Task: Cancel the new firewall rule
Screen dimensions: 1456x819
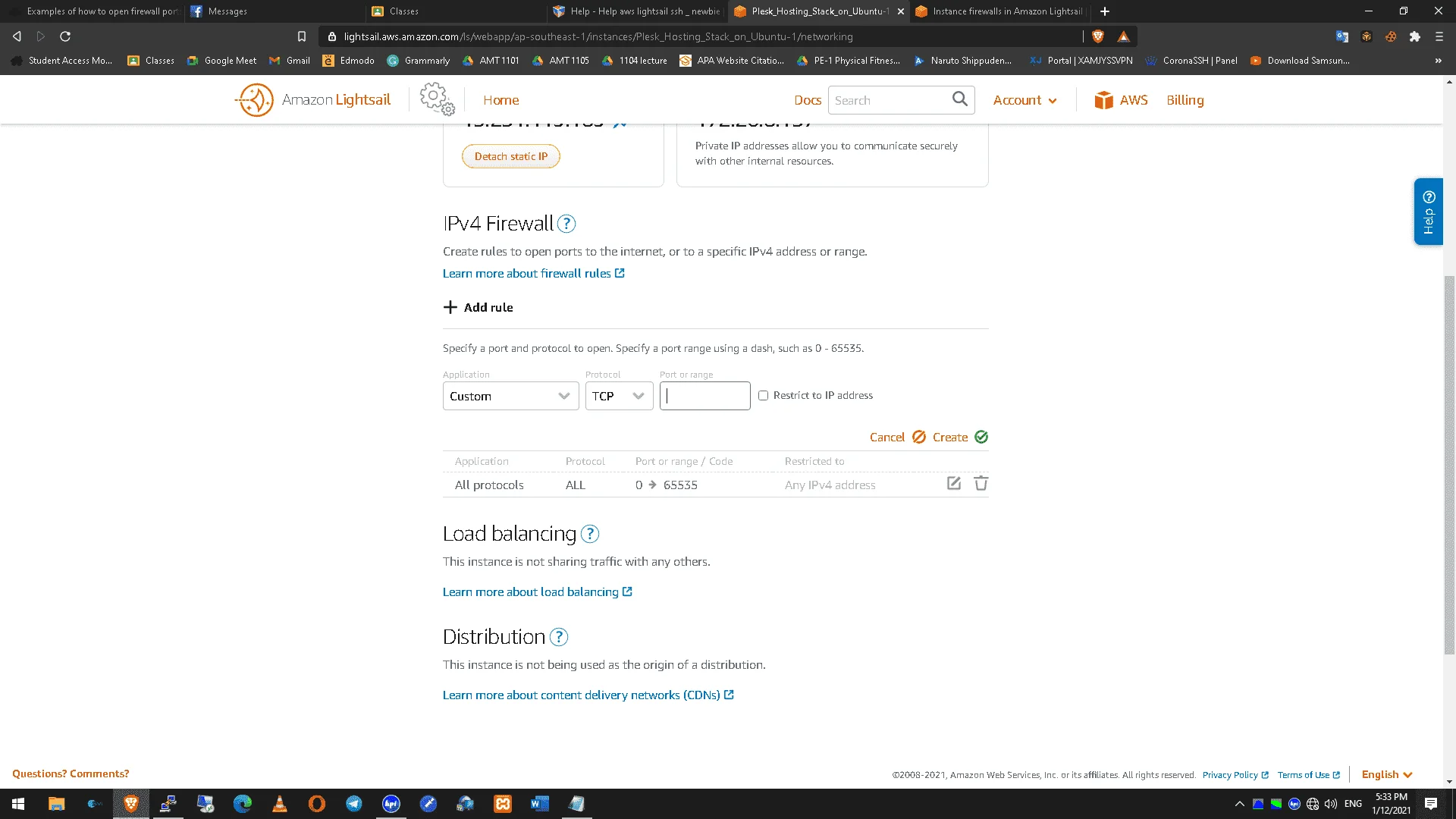Action: click(x=898, y=437)
